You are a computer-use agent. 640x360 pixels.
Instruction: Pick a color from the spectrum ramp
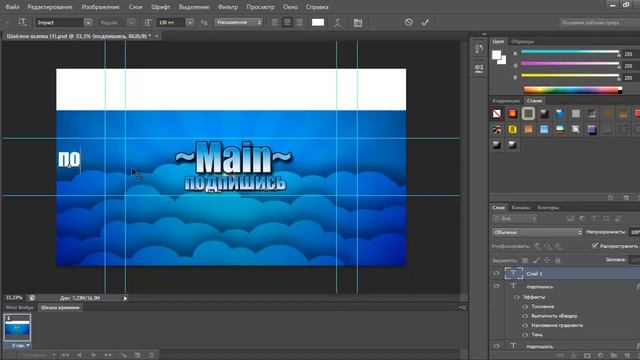pyautogui.click(x=573, y=90)
